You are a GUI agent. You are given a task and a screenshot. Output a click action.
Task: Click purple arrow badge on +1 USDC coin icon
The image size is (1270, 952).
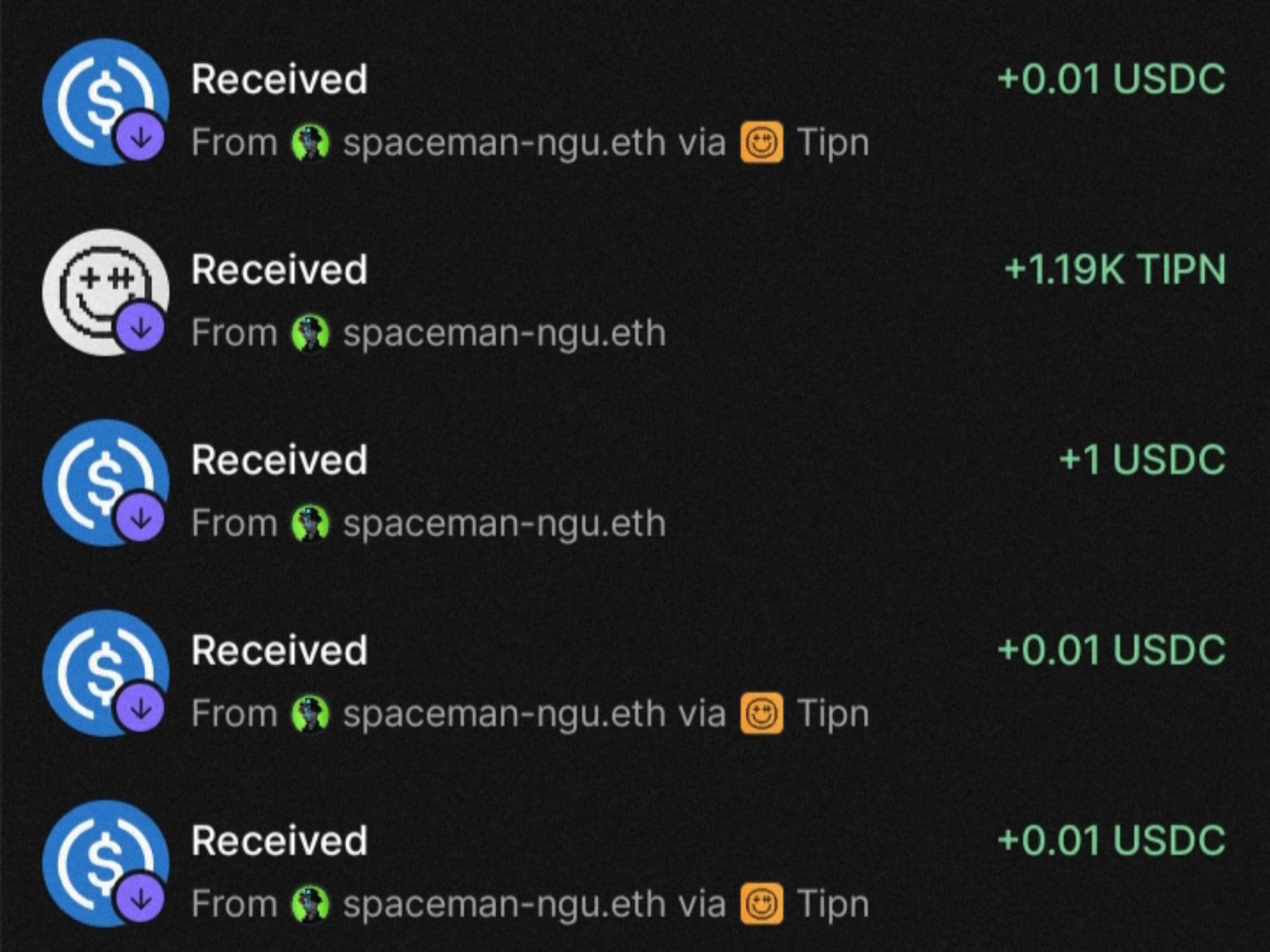tap(140, 519)
